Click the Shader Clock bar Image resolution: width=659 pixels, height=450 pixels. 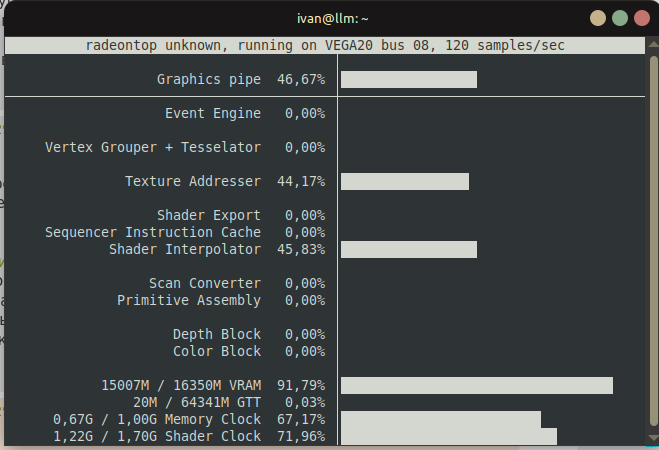click(x=449, y=436)
